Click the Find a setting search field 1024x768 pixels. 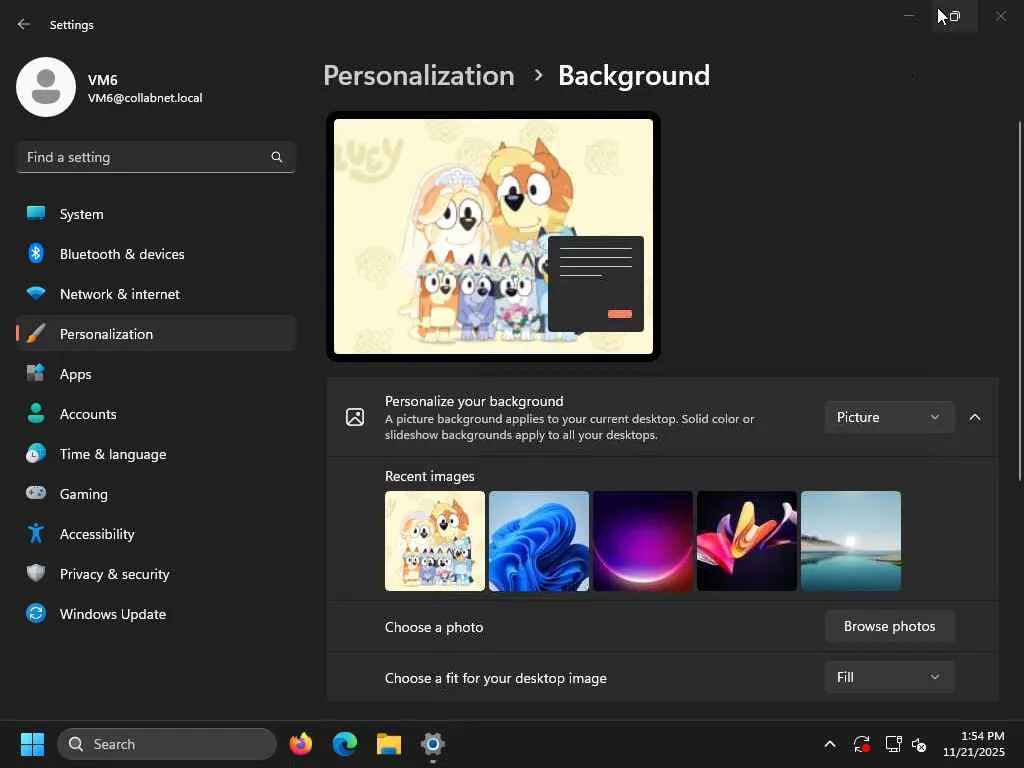(x=155, y=157)
